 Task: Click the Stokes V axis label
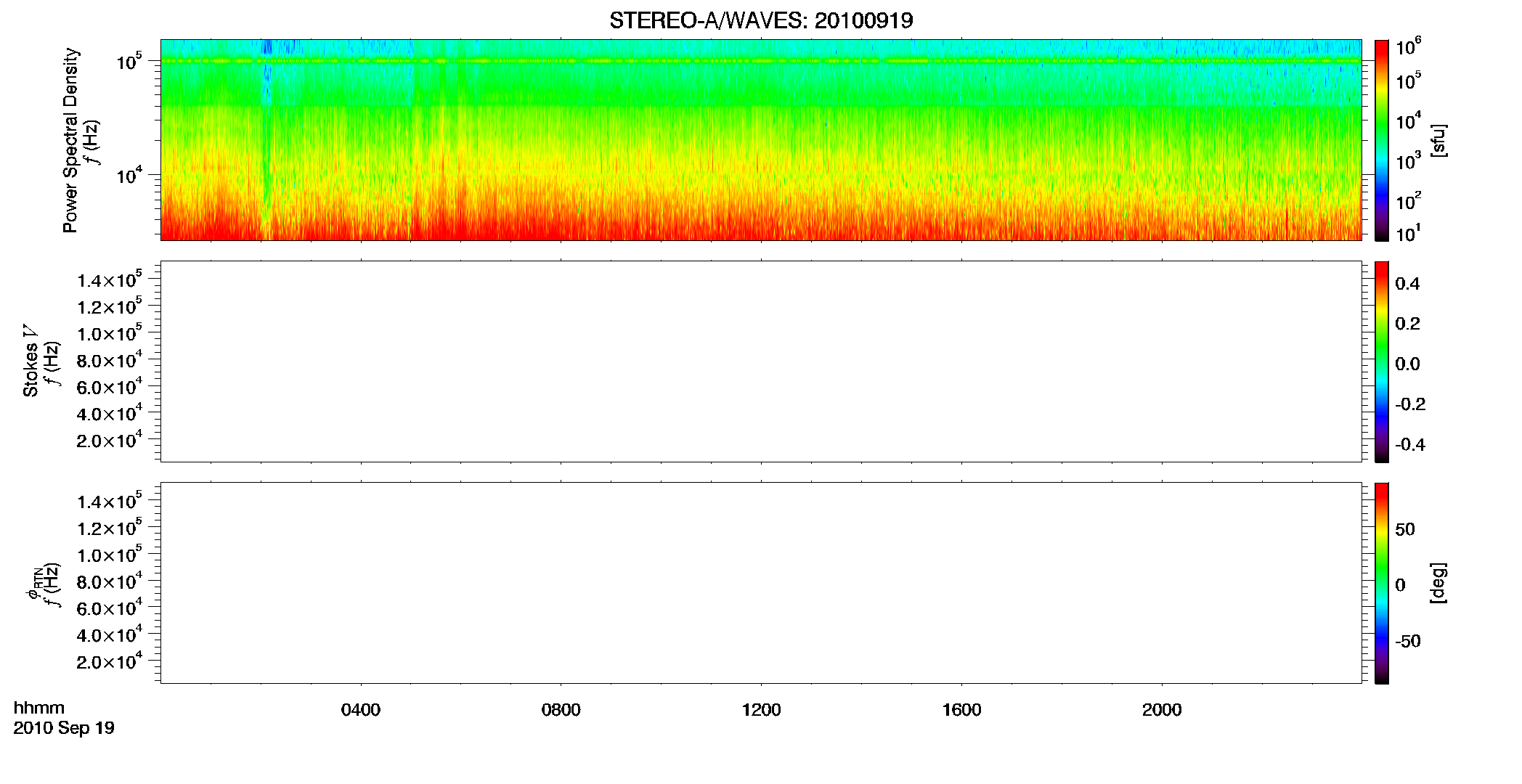point(30,362)
